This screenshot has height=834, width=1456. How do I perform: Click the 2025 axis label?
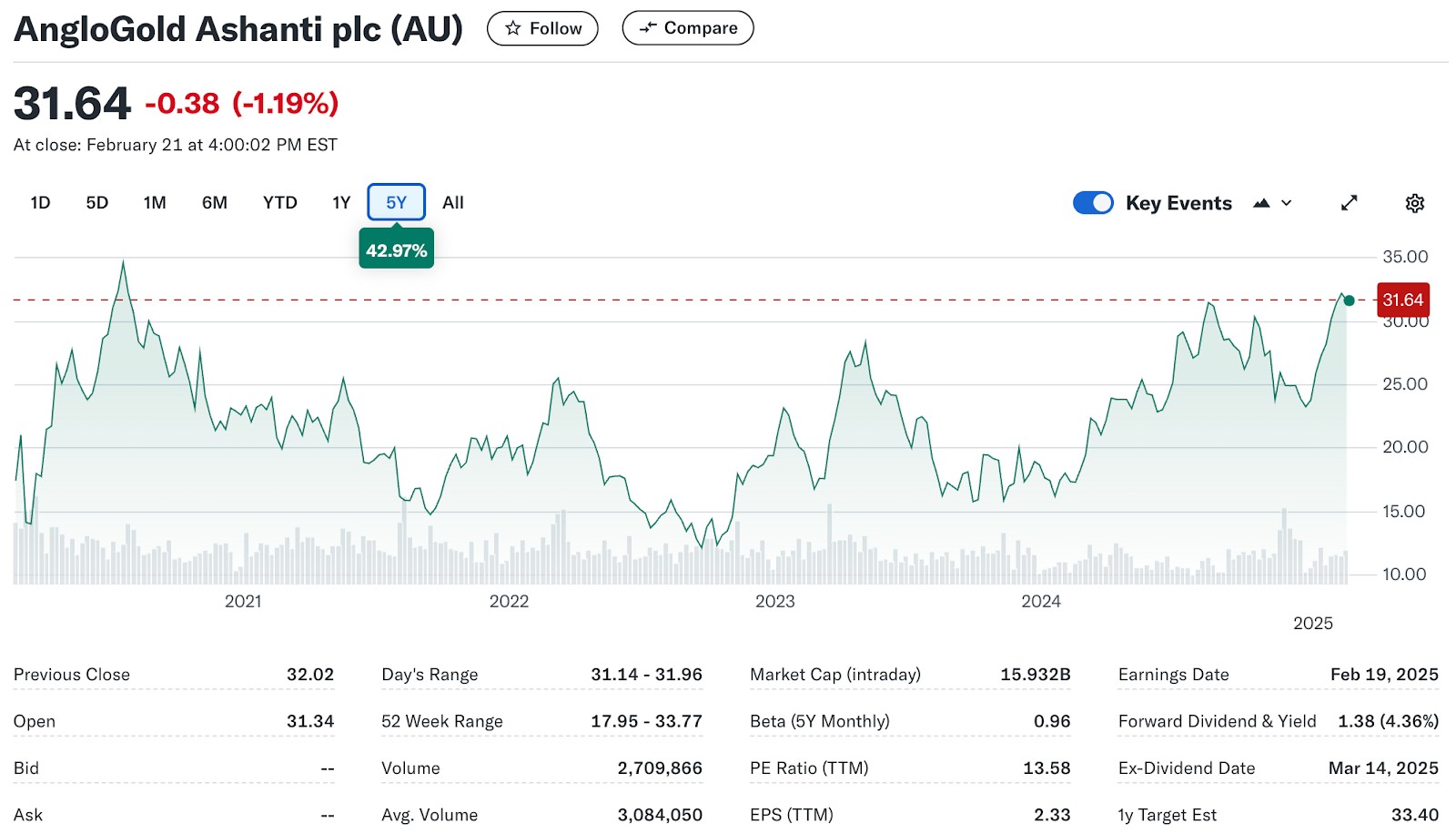[1313, 623]
